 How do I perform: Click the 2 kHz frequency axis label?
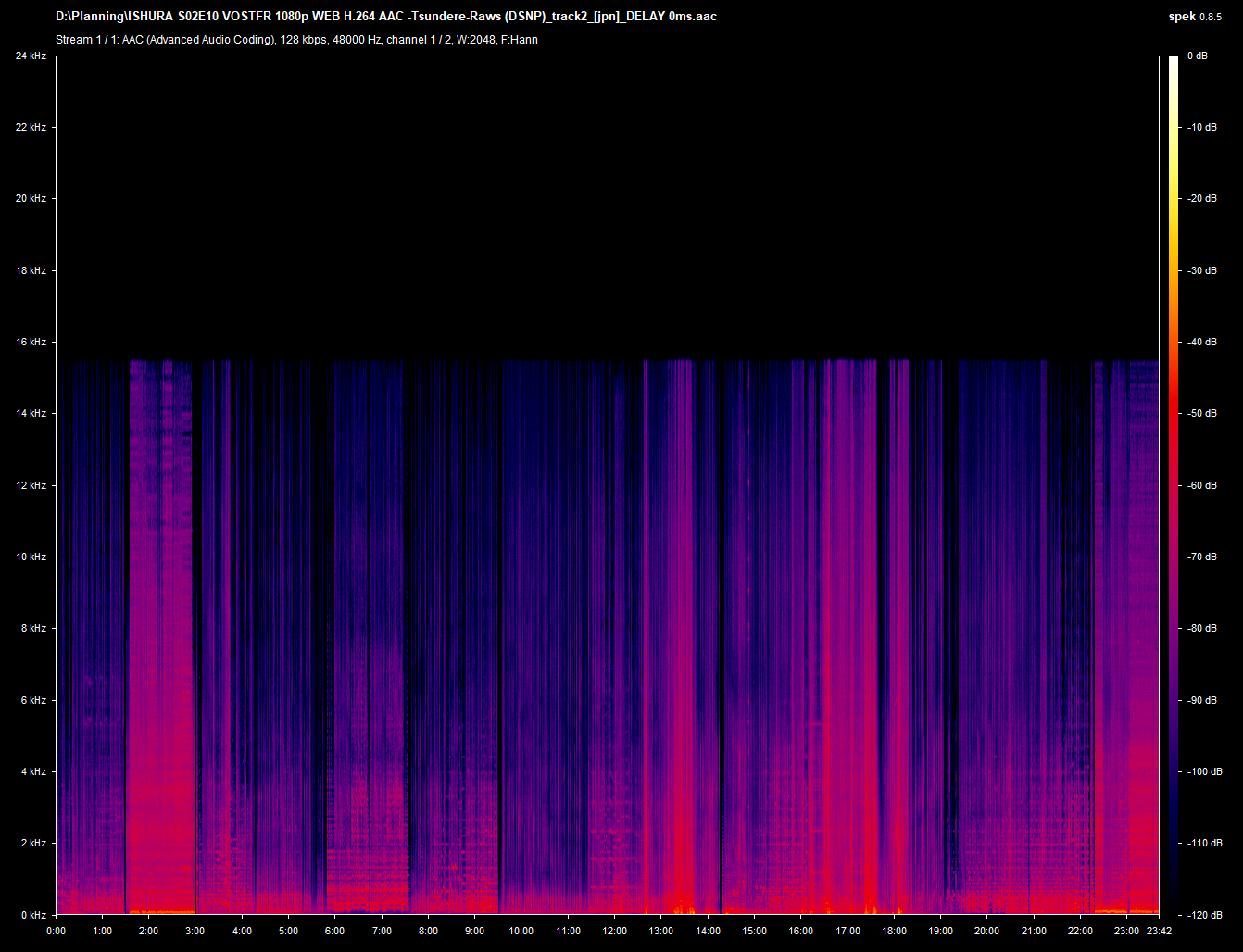click(x=33, y=843)
